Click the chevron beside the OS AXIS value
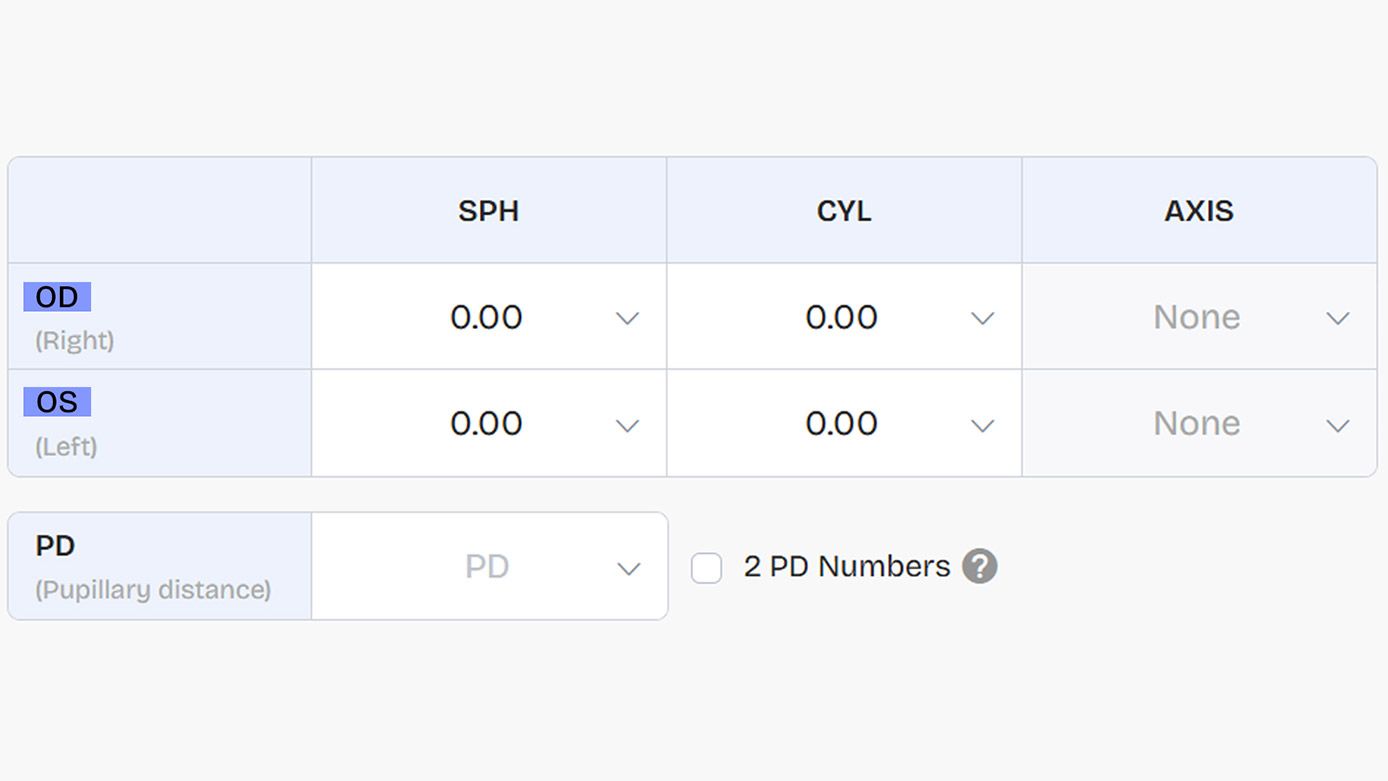Screen dimensions: 1388x781 (1338, 424)
